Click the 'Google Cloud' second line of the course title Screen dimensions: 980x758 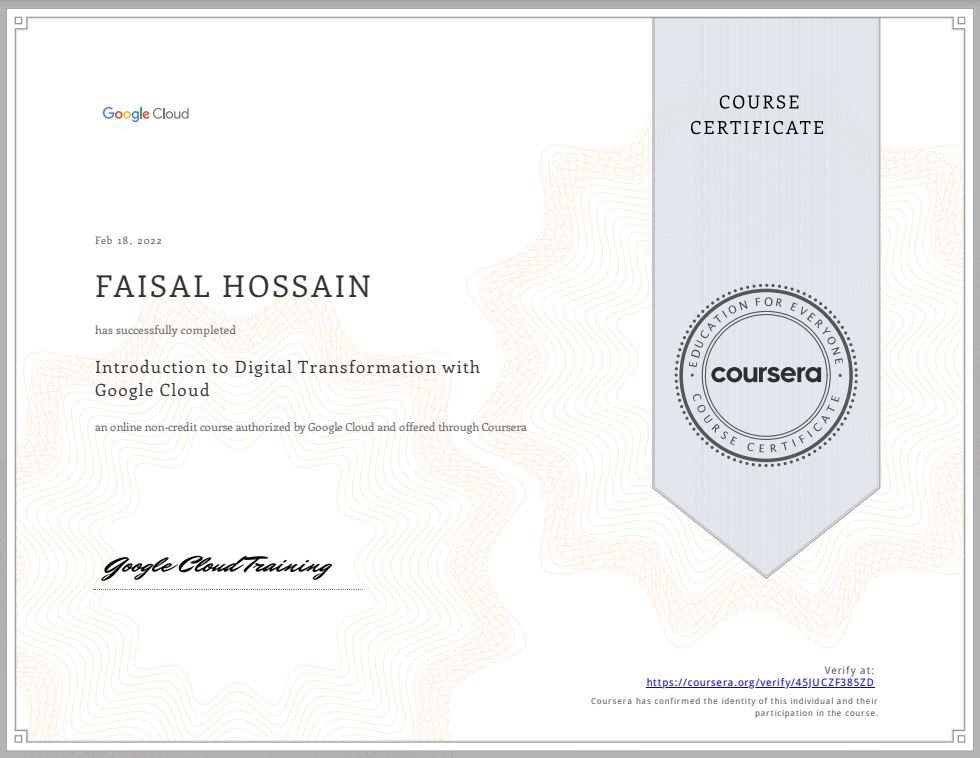(152, 390)
